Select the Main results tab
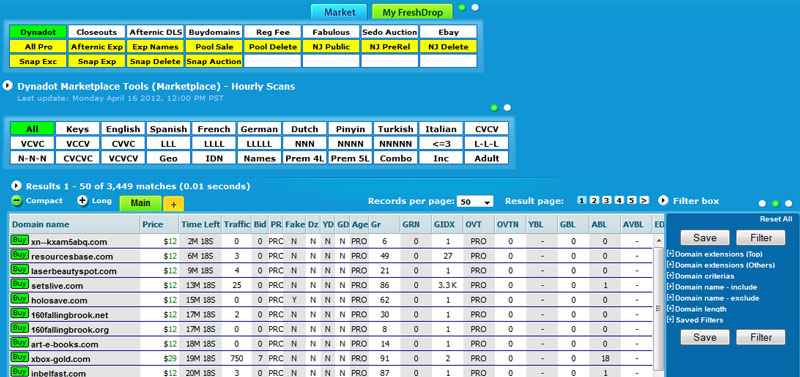The height and width of the screenshot is (377, 800). (x=140, y=203)
